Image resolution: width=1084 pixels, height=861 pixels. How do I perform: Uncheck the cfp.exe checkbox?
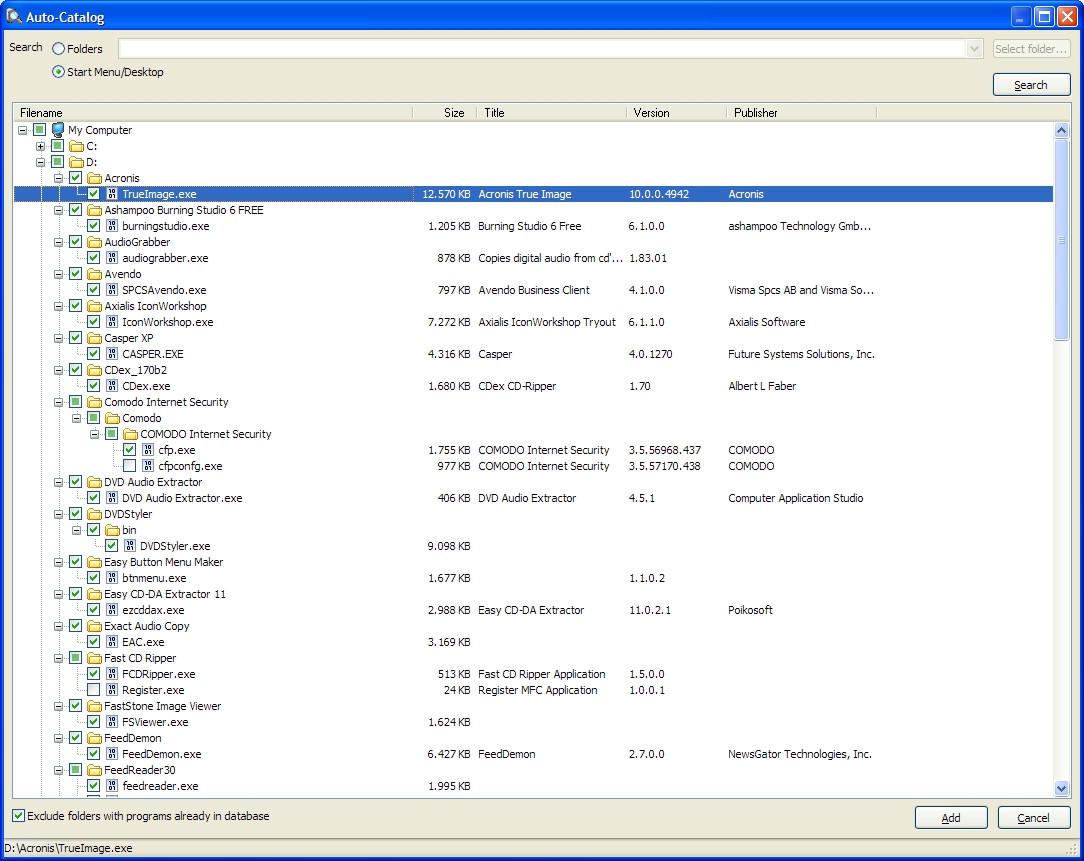click(129, 450)
